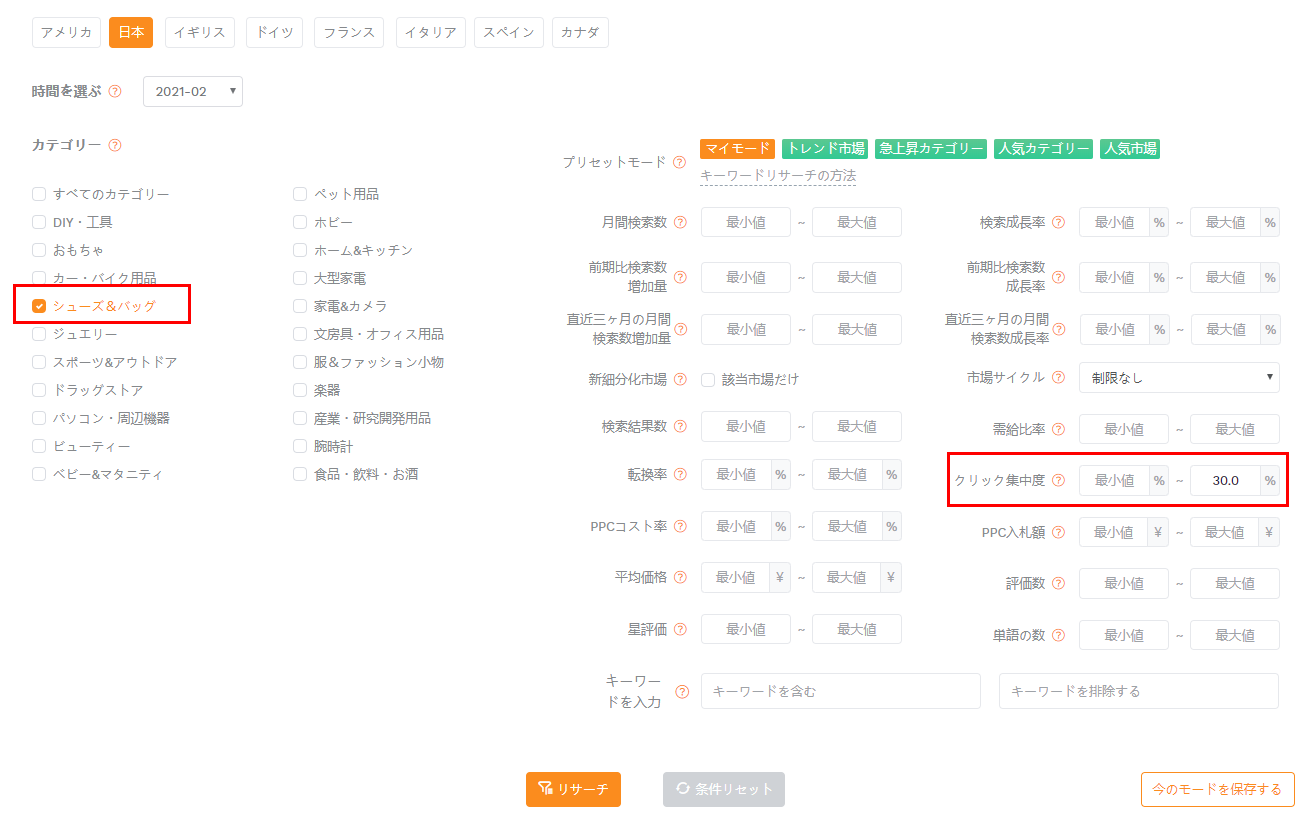
Task: Click help icon for 需給比率
Action: pyautogui.click(x=1058, y=429)
